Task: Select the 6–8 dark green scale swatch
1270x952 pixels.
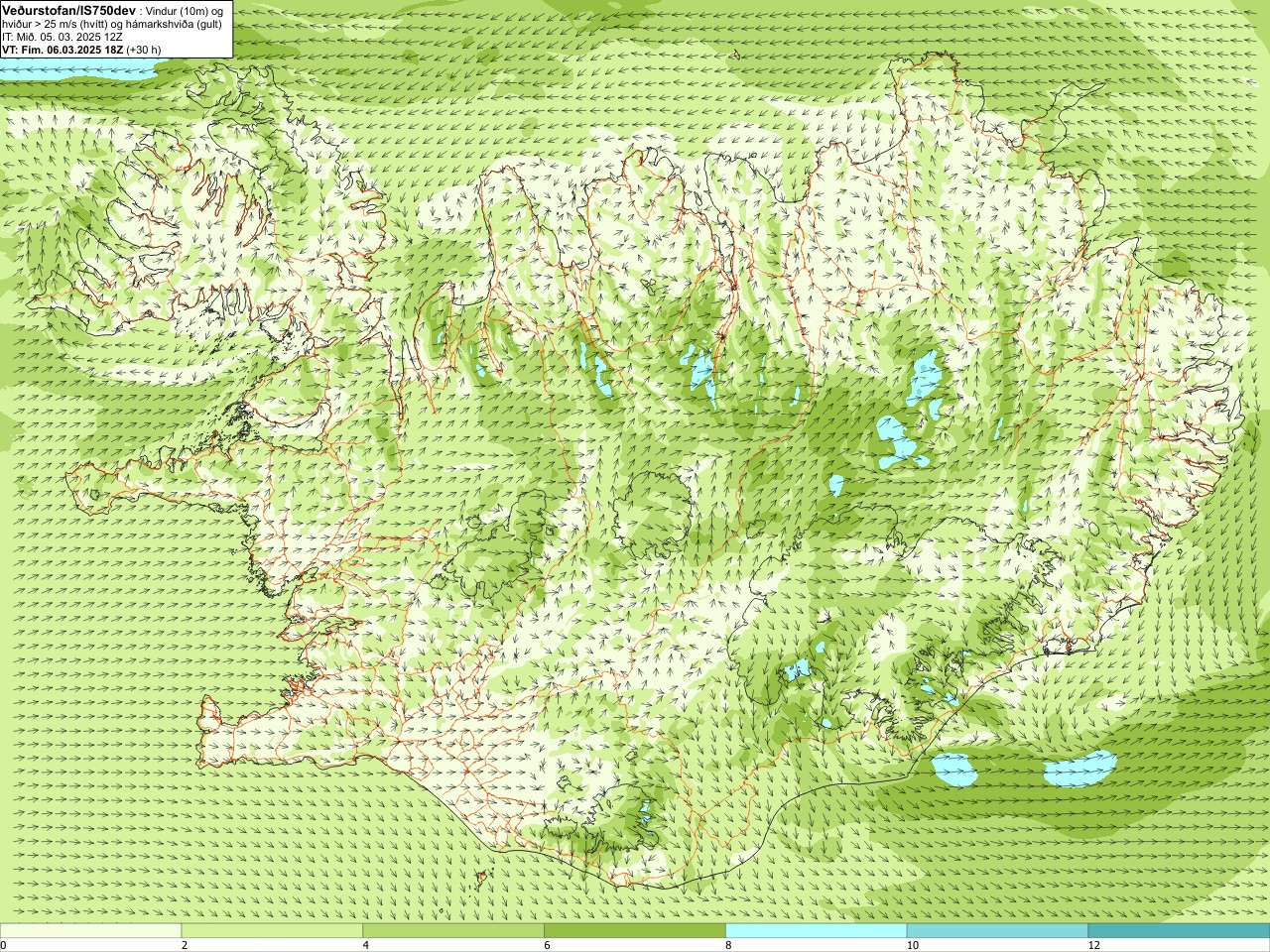Action: (x=635, y=931)
